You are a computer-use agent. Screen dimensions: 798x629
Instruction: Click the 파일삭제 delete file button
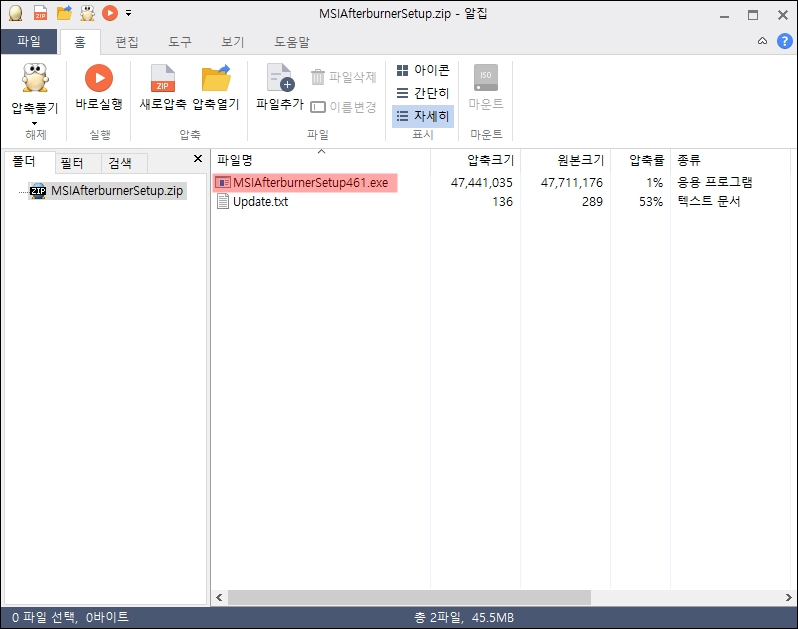click(x=344, y=77)
